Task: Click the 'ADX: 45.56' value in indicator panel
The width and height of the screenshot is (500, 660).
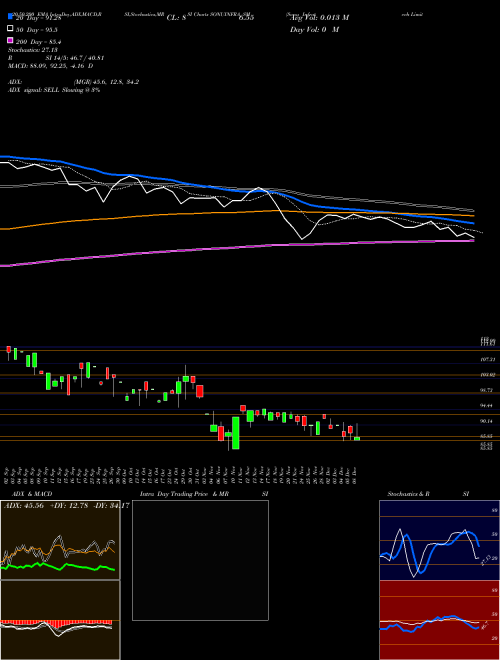Action: point(24,505)
